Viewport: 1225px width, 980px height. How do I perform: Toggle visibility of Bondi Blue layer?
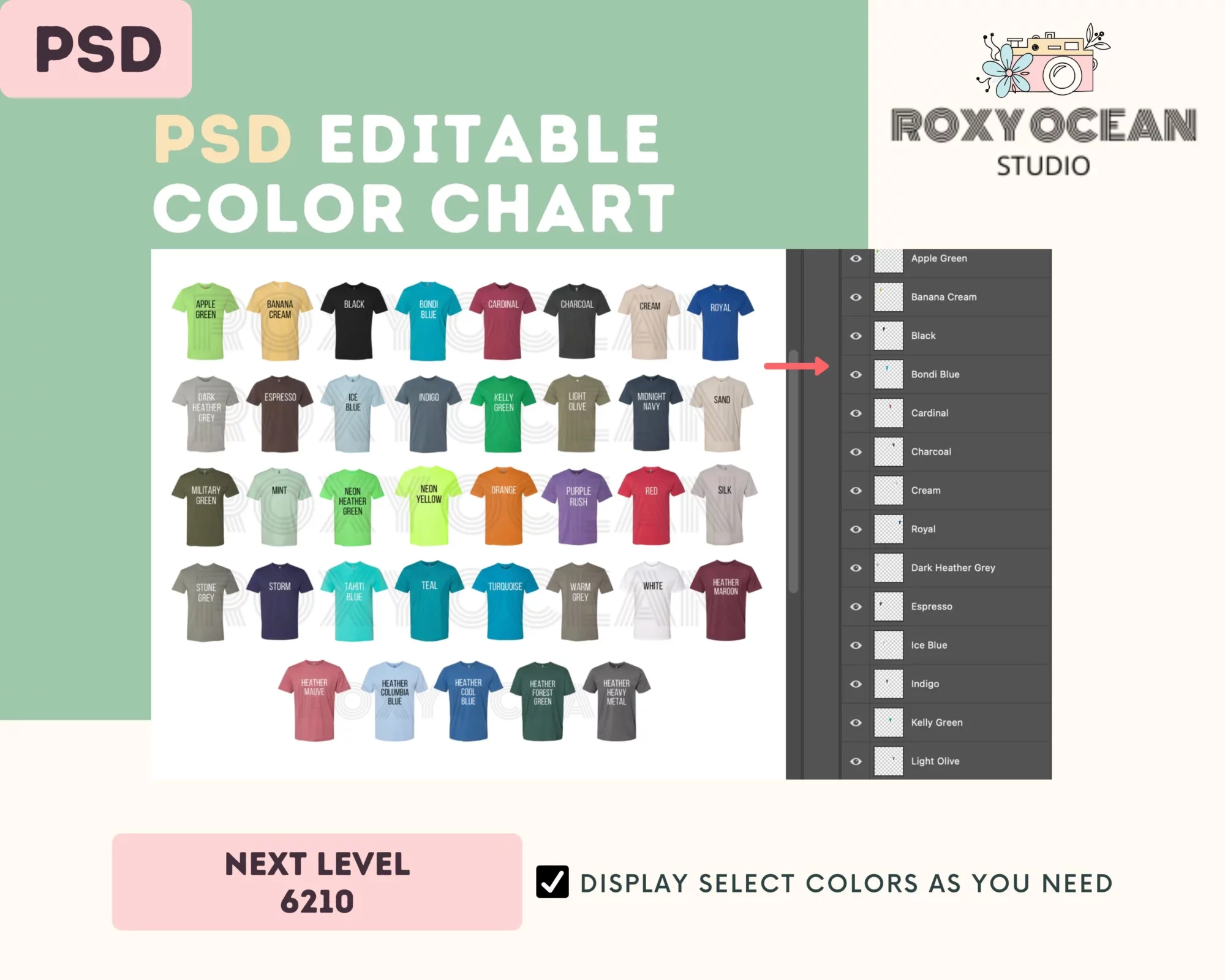855,374
